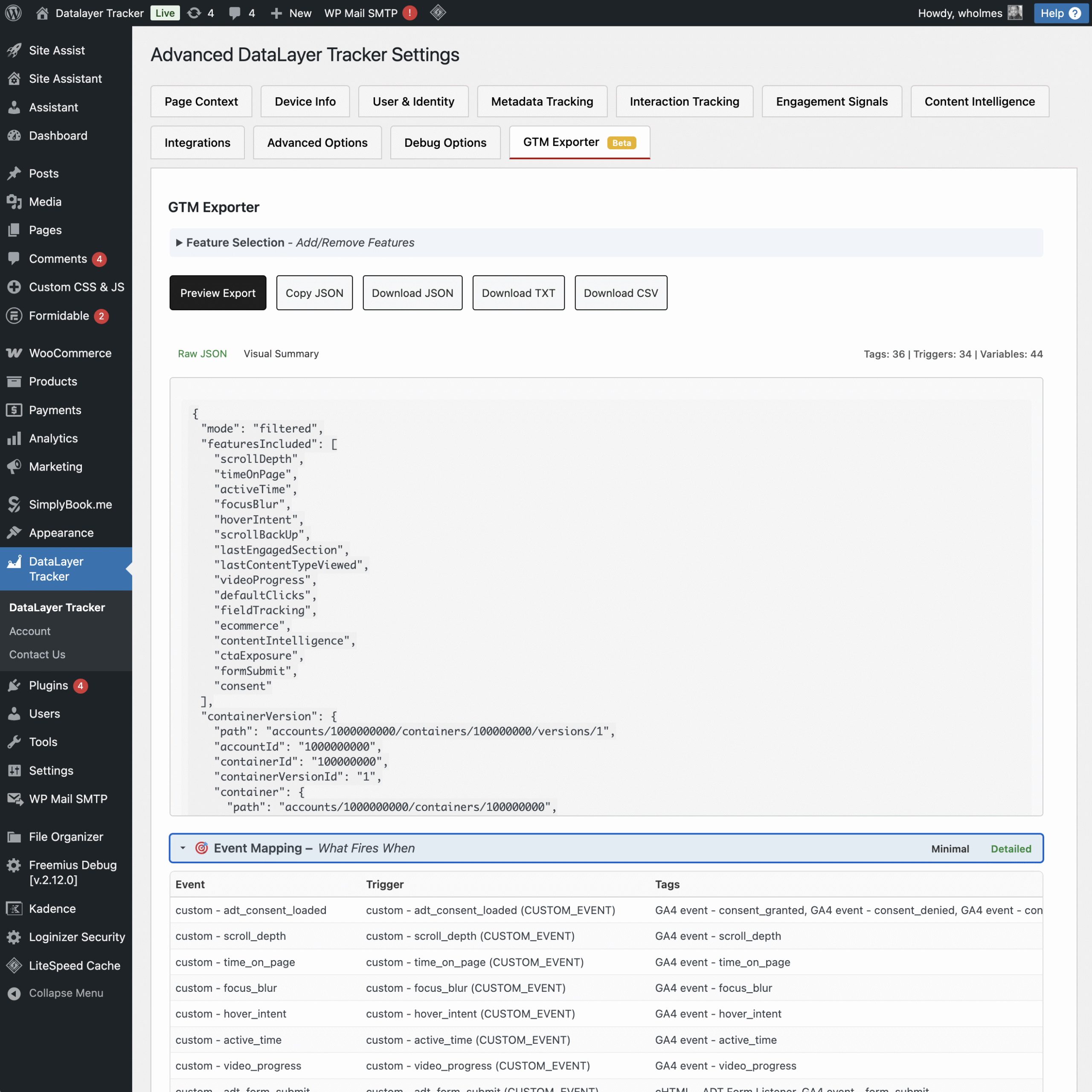
Task: Open the comments bubble icon in admin bar
Action: tap(235, 13)
